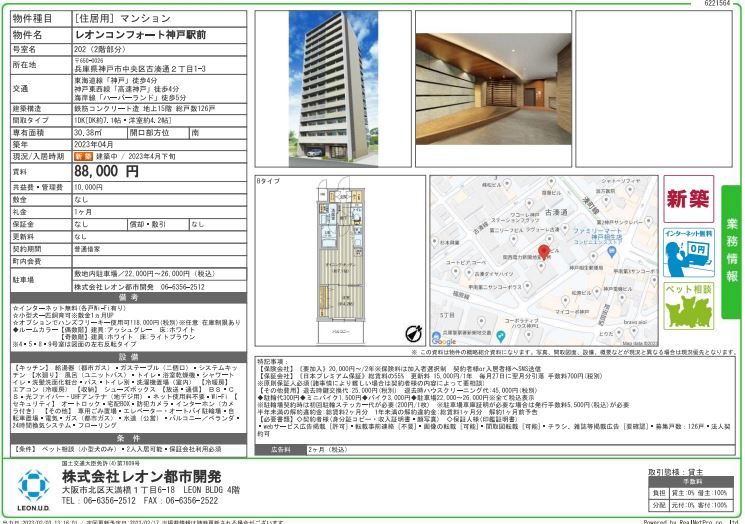Image resolution: width=745 pixels, height=524 pixels.
Task: Click the ☆インターネット無料 remark line
Action: click(69, 308)
